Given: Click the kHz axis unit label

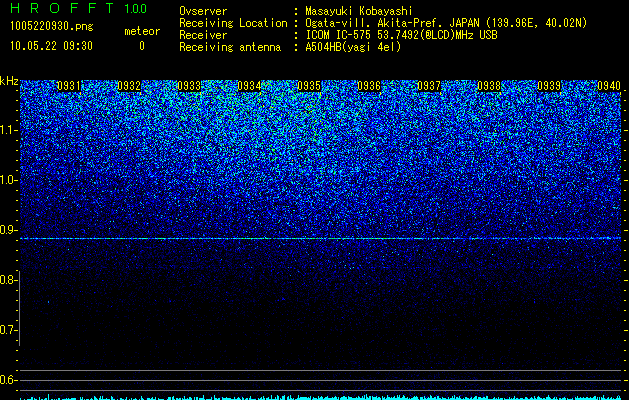Looking at the screenshot, I should 9,81.
